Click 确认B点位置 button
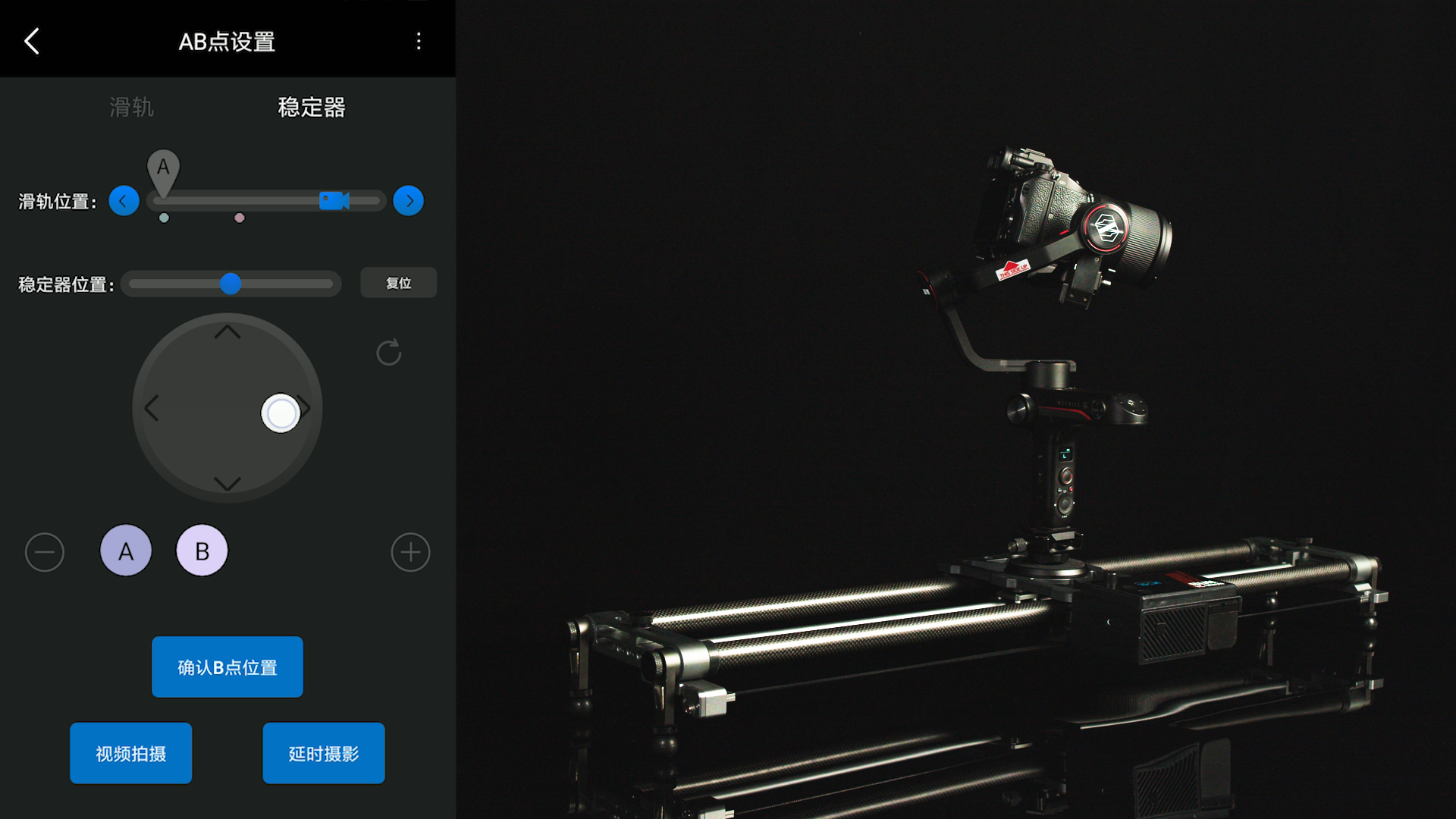1456x819 pixels. tap(227, 667)
